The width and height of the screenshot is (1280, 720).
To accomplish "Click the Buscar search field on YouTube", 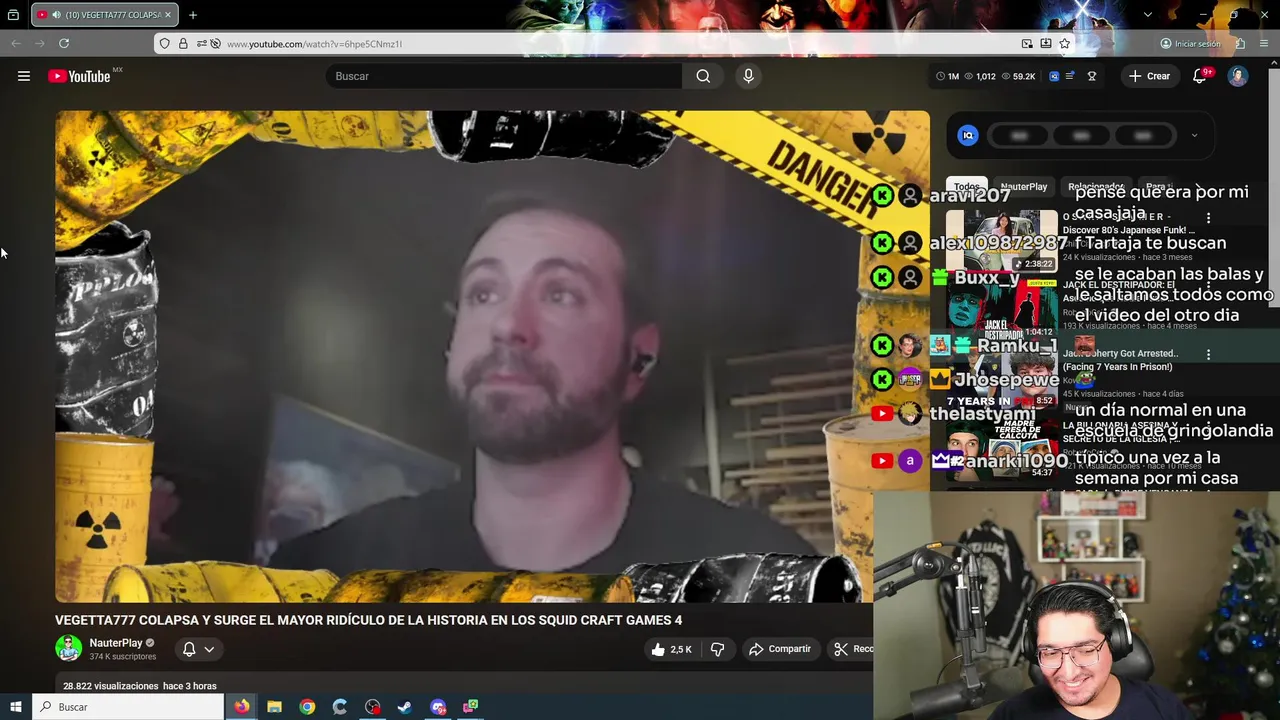I will point(503,76).
